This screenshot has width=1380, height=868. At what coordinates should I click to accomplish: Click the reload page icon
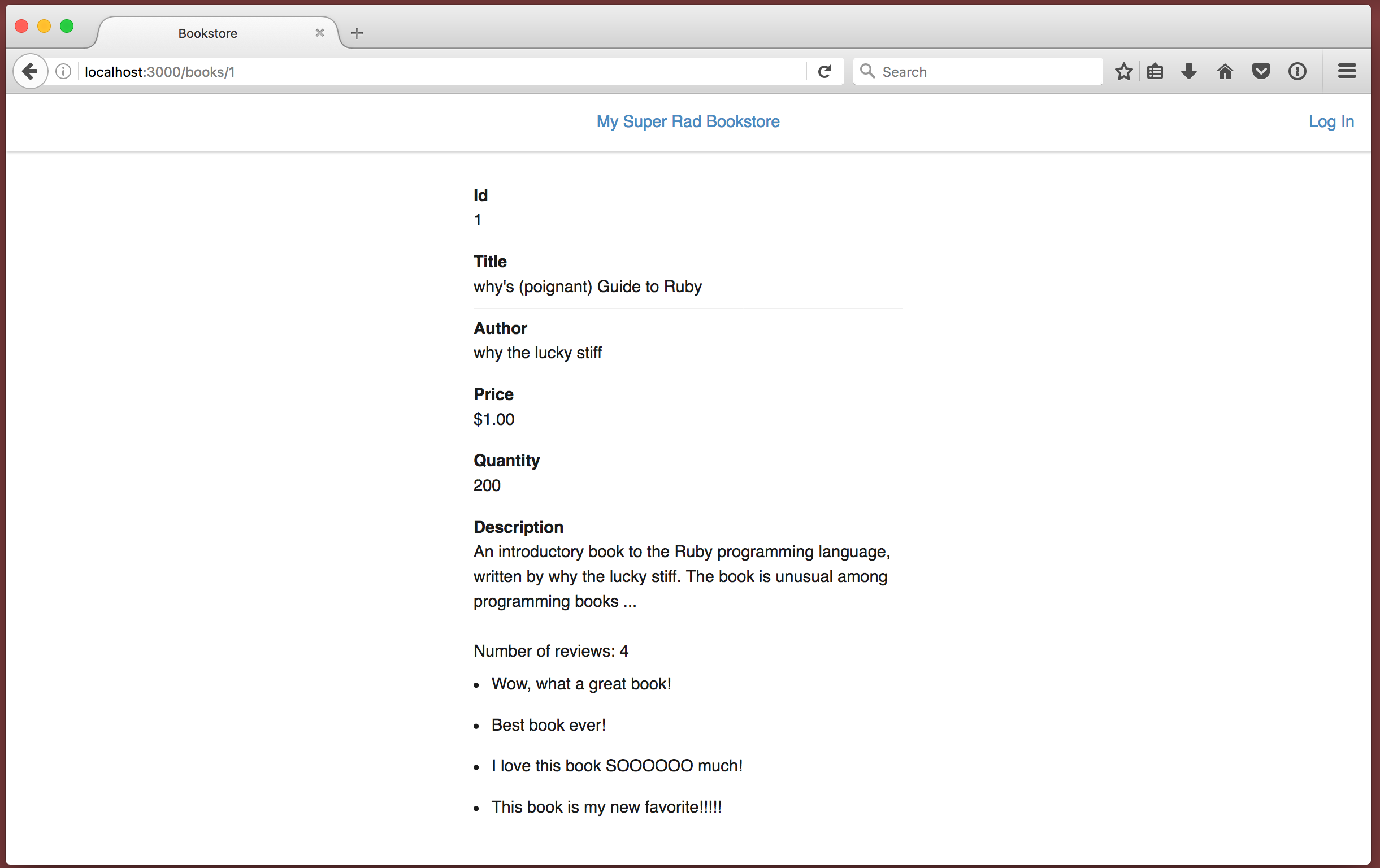(x=825, y=71)
